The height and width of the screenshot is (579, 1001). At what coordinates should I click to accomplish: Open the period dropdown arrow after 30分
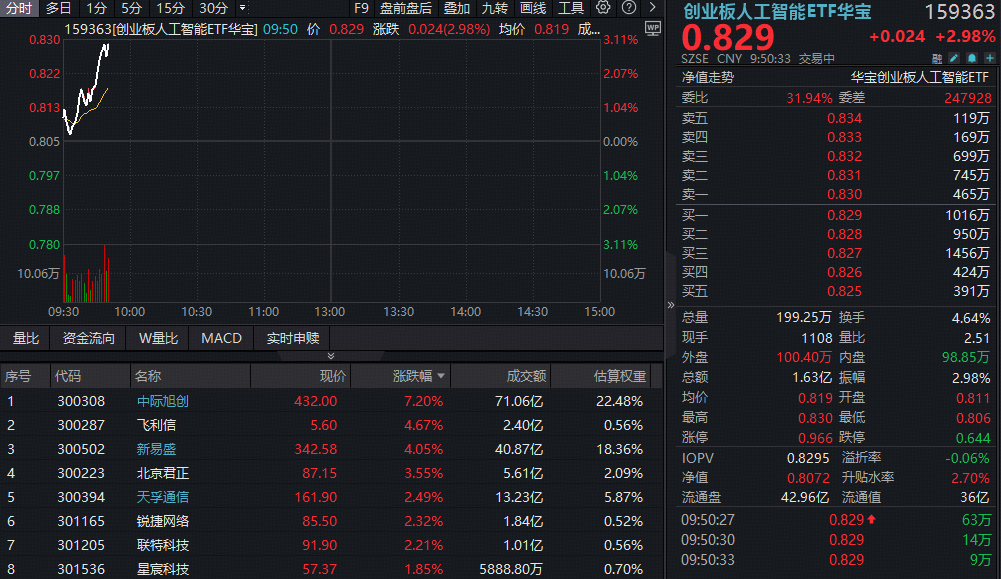click(x=242, y=8)
